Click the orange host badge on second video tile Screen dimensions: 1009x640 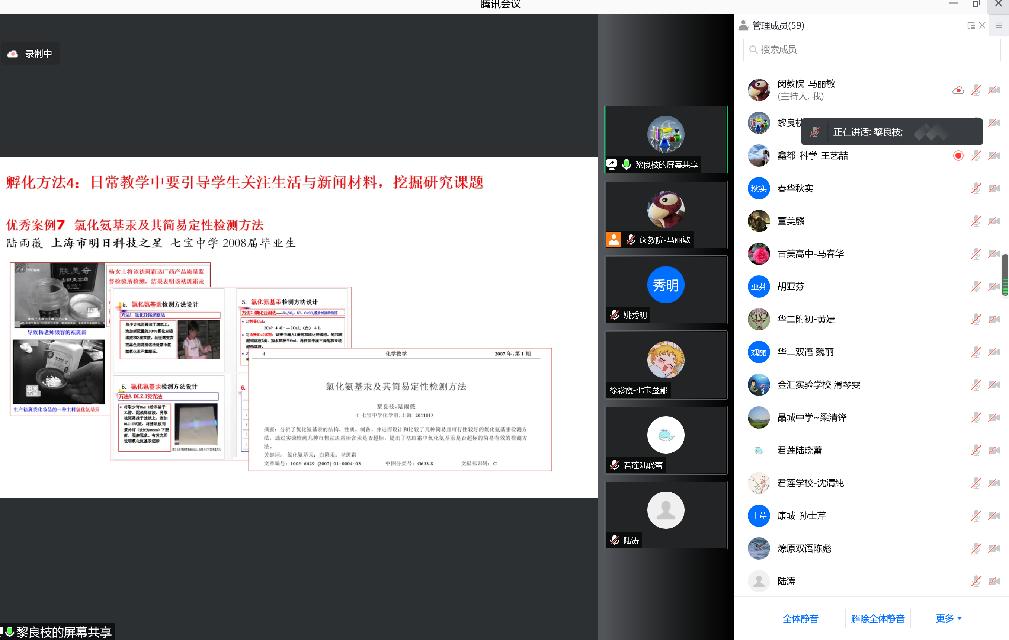pos(613,239)
